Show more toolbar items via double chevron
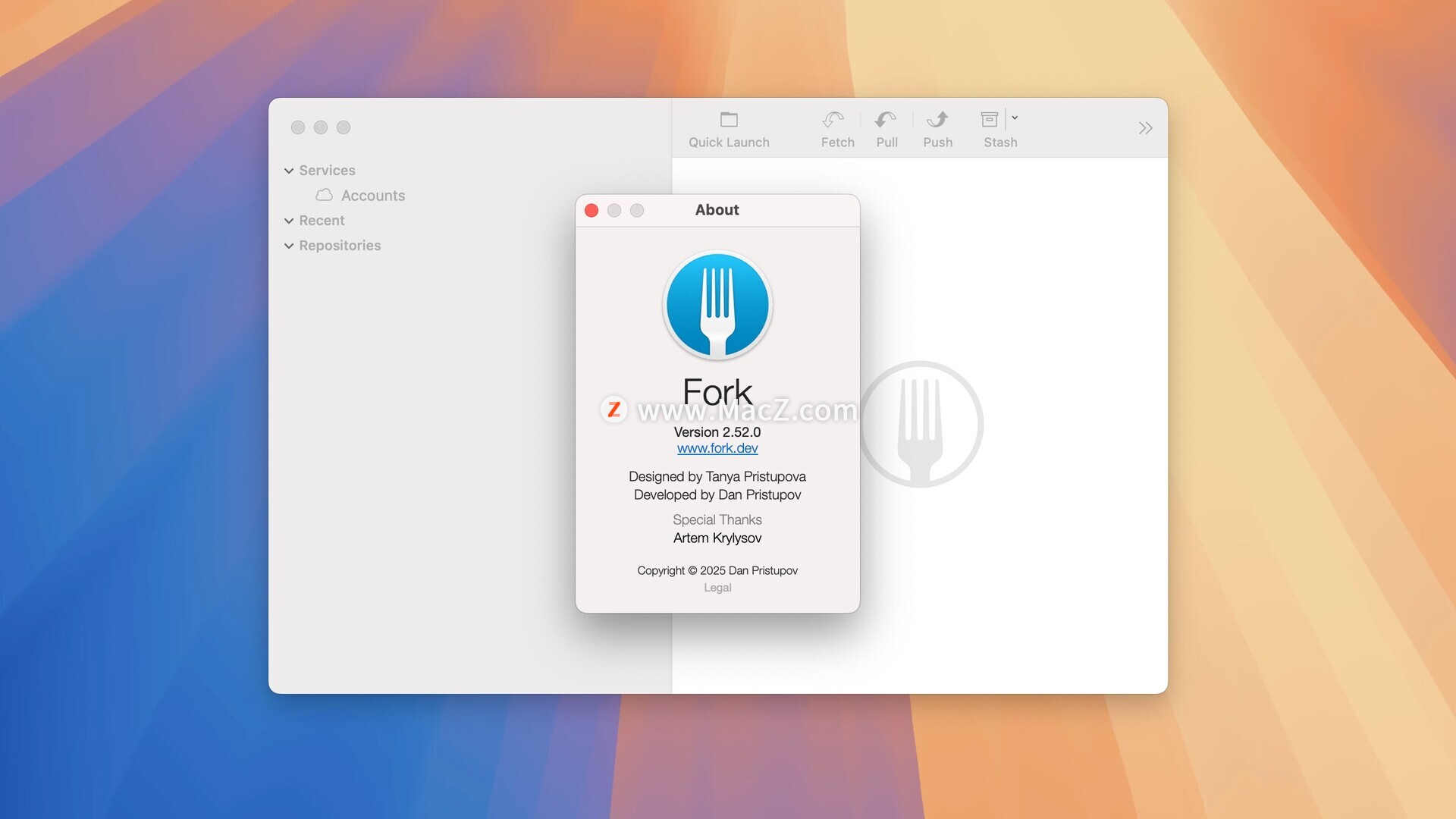Screen dimensions: 1456x819 1145,128
